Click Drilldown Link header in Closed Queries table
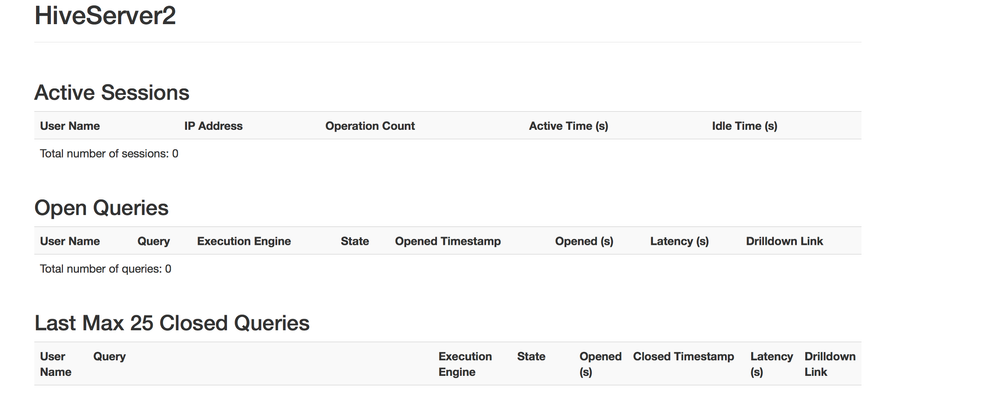The width and height of the screenshot is (999, 394). 830,364
